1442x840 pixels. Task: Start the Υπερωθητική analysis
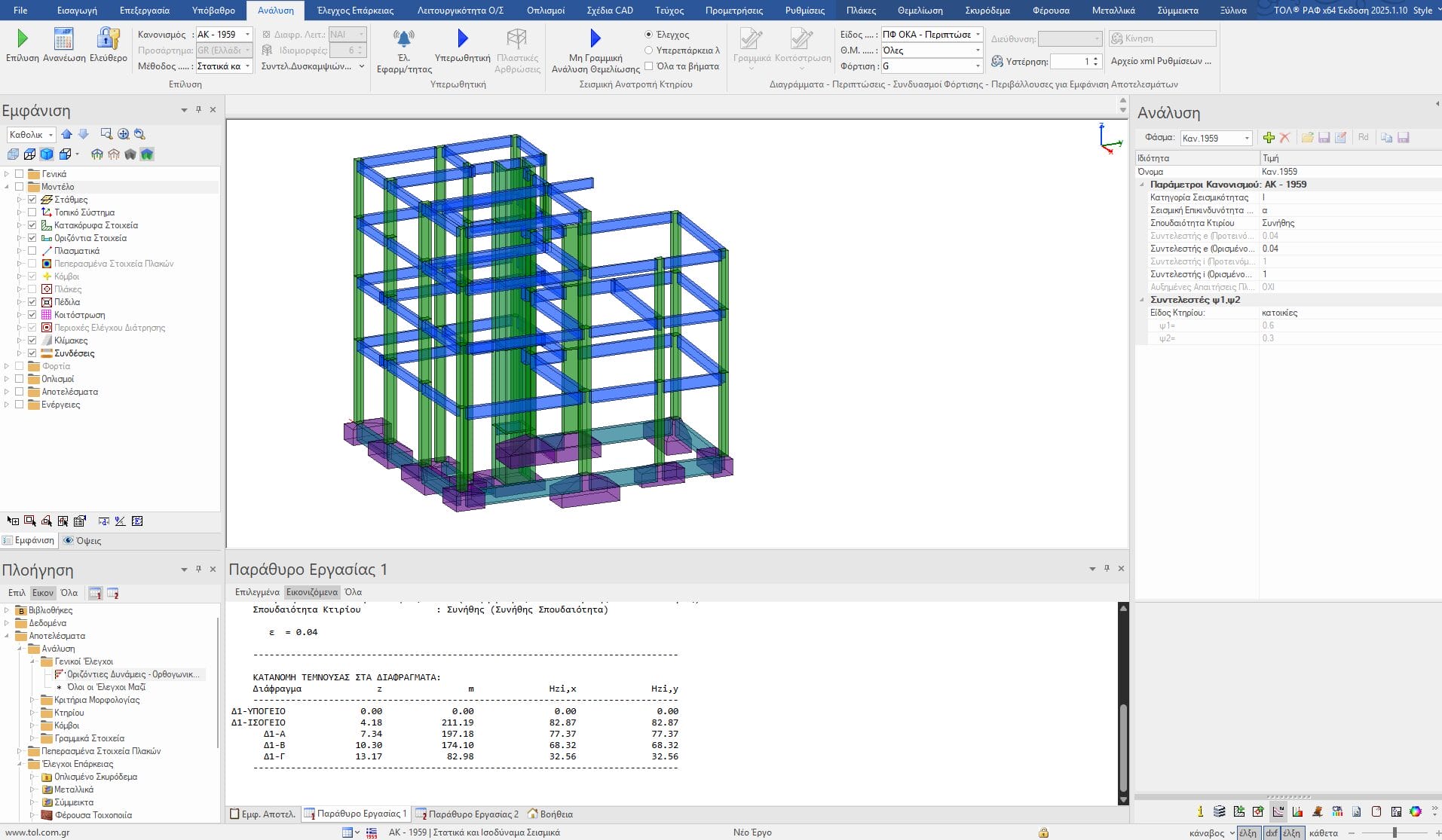tap(462, 39)
